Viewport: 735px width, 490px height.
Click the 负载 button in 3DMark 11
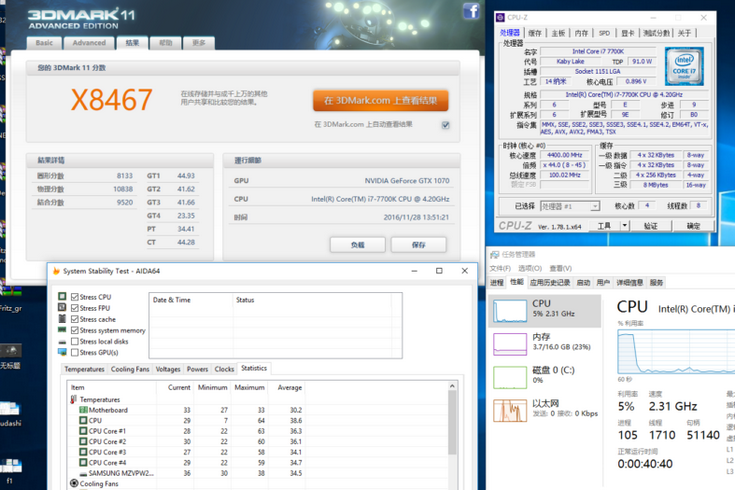(x=358, y=245)
